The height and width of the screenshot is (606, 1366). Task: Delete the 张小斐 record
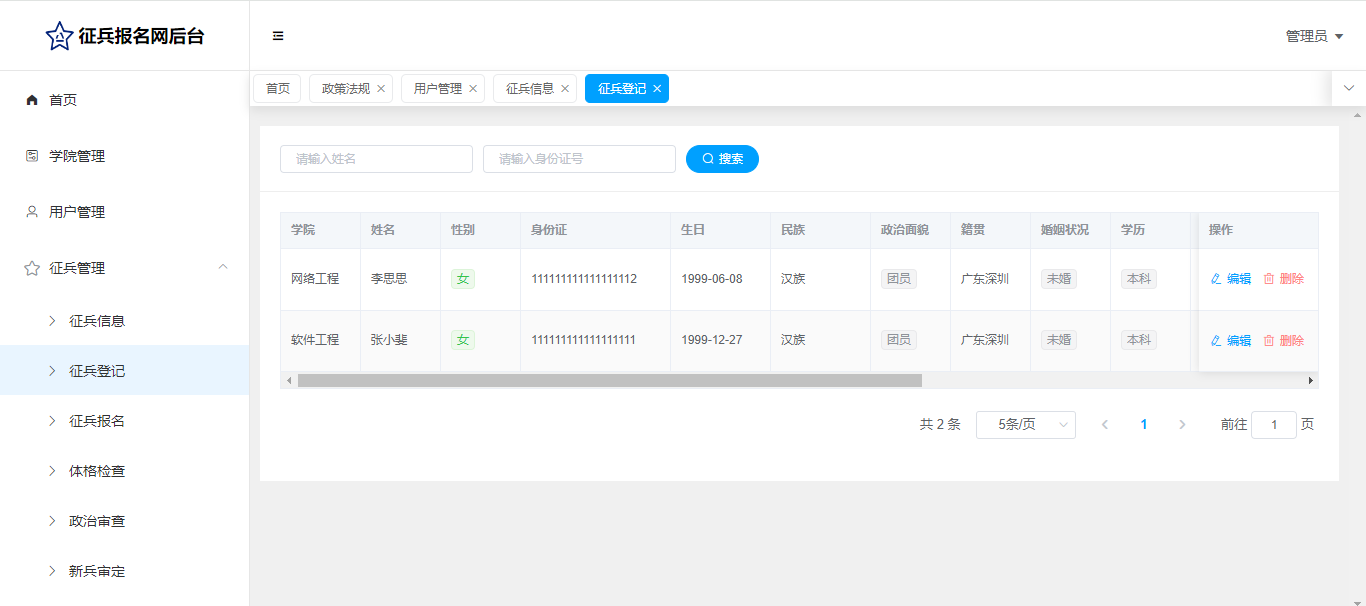[1283, 341]
